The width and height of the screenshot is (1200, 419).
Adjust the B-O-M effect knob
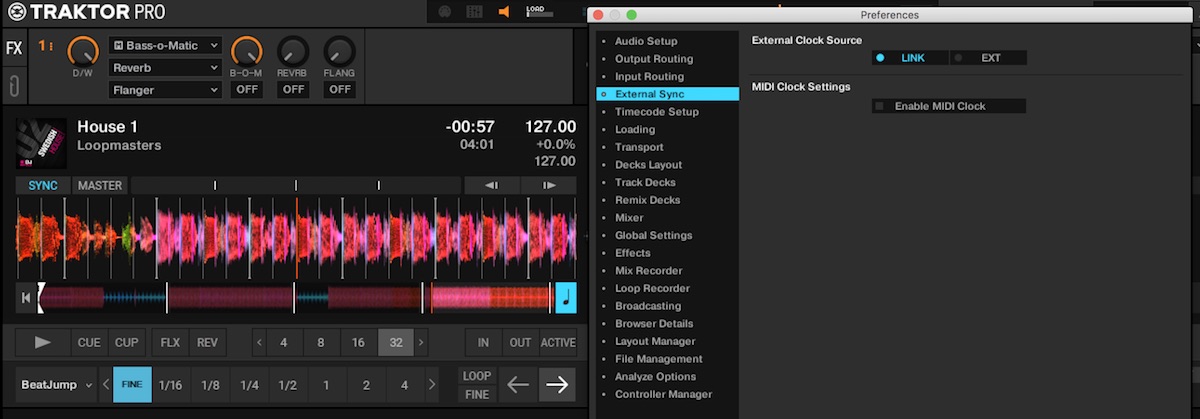pyautogui.click(x=246, y=49)
